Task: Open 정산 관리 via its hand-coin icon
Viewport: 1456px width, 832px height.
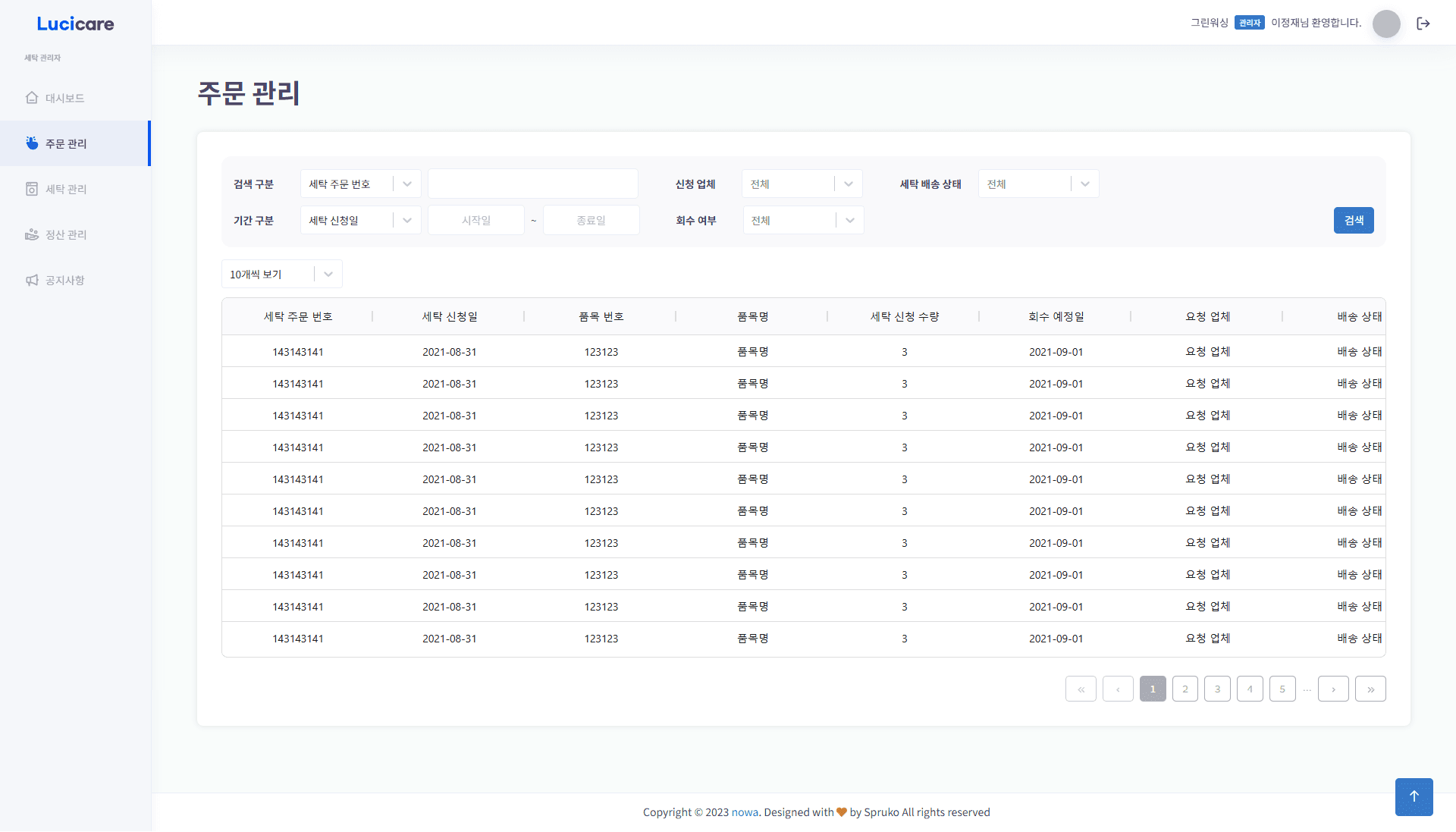Action: tap(31, 234)
